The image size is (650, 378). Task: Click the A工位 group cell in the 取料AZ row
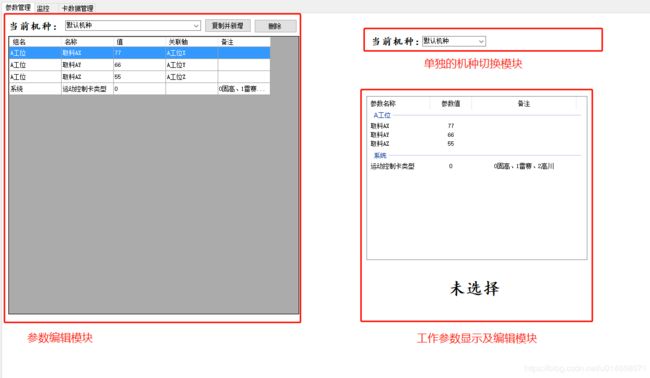[35, 77]
